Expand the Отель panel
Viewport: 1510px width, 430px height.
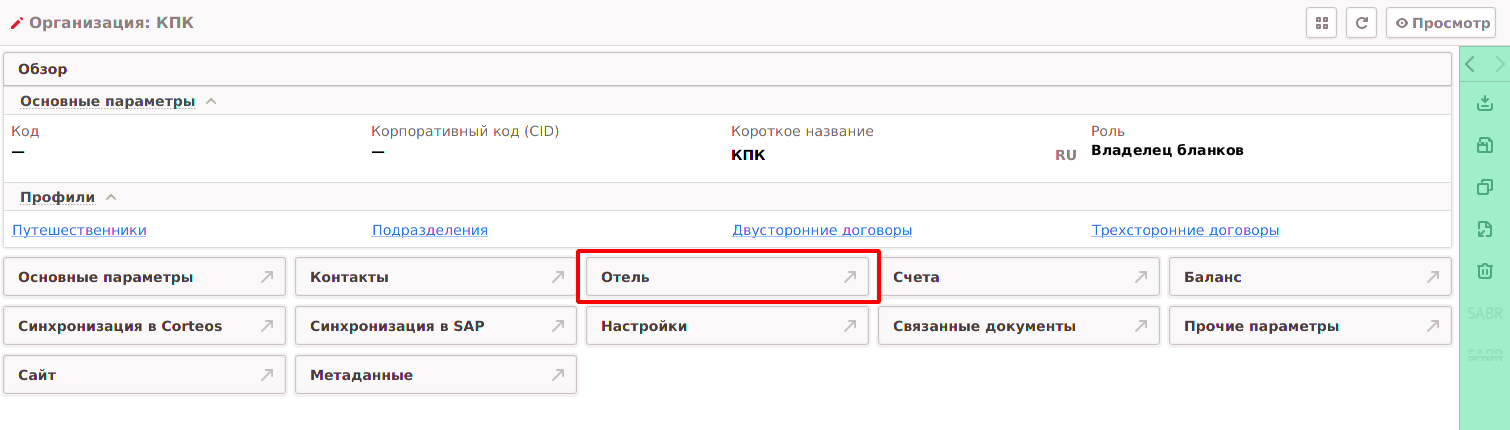[x=727, y=277]
